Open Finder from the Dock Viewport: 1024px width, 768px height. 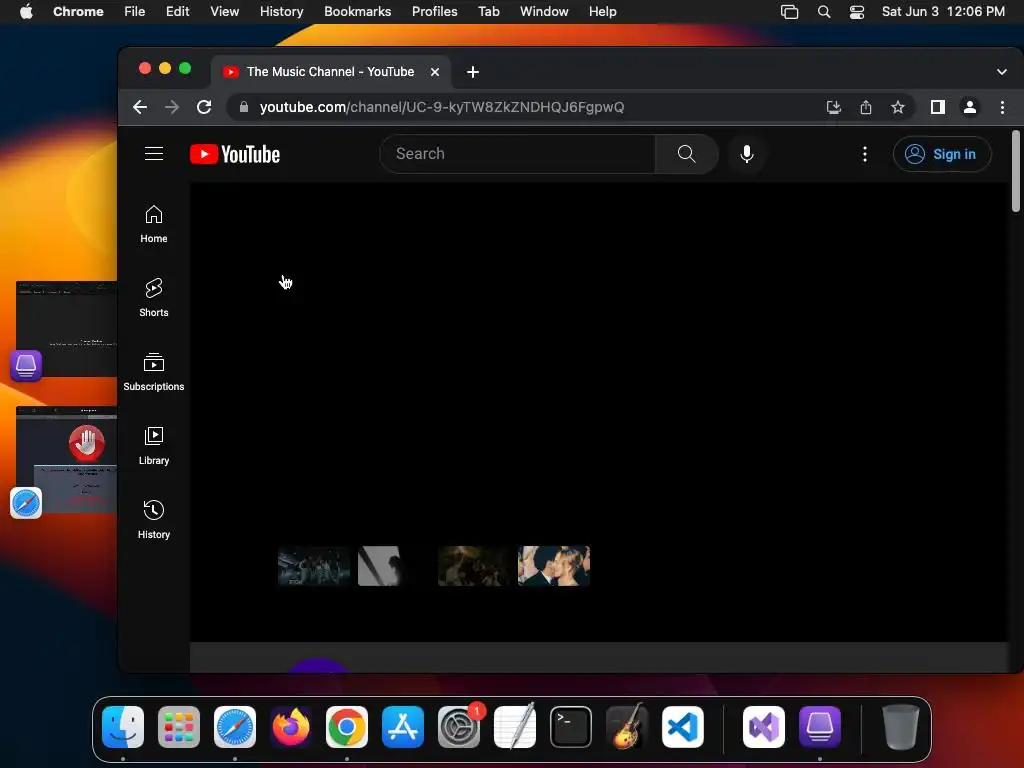tap(123, 727)
